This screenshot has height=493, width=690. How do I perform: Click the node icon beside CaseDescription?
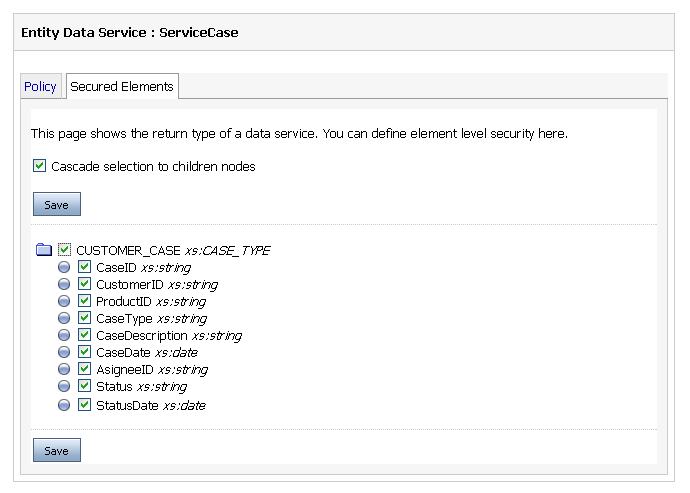coord(65,336)
